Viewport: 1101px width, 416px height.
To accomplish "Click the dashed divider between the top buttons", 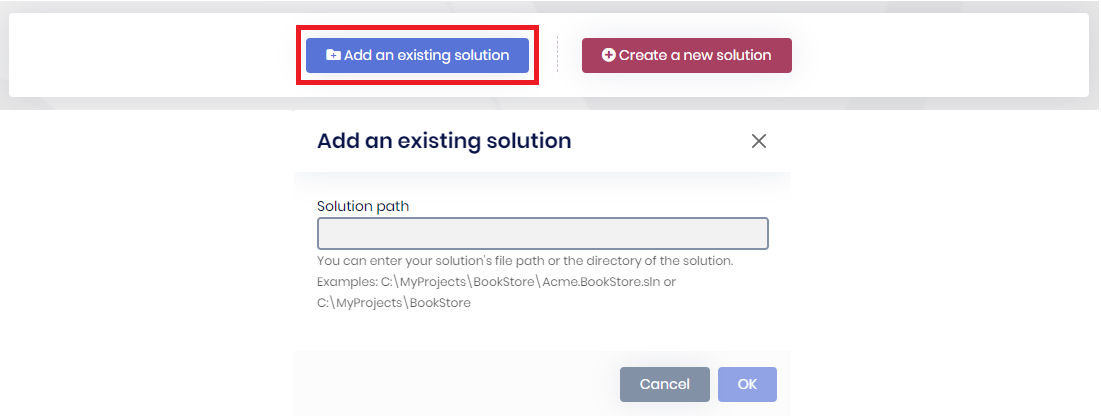I will coord(557,55).
